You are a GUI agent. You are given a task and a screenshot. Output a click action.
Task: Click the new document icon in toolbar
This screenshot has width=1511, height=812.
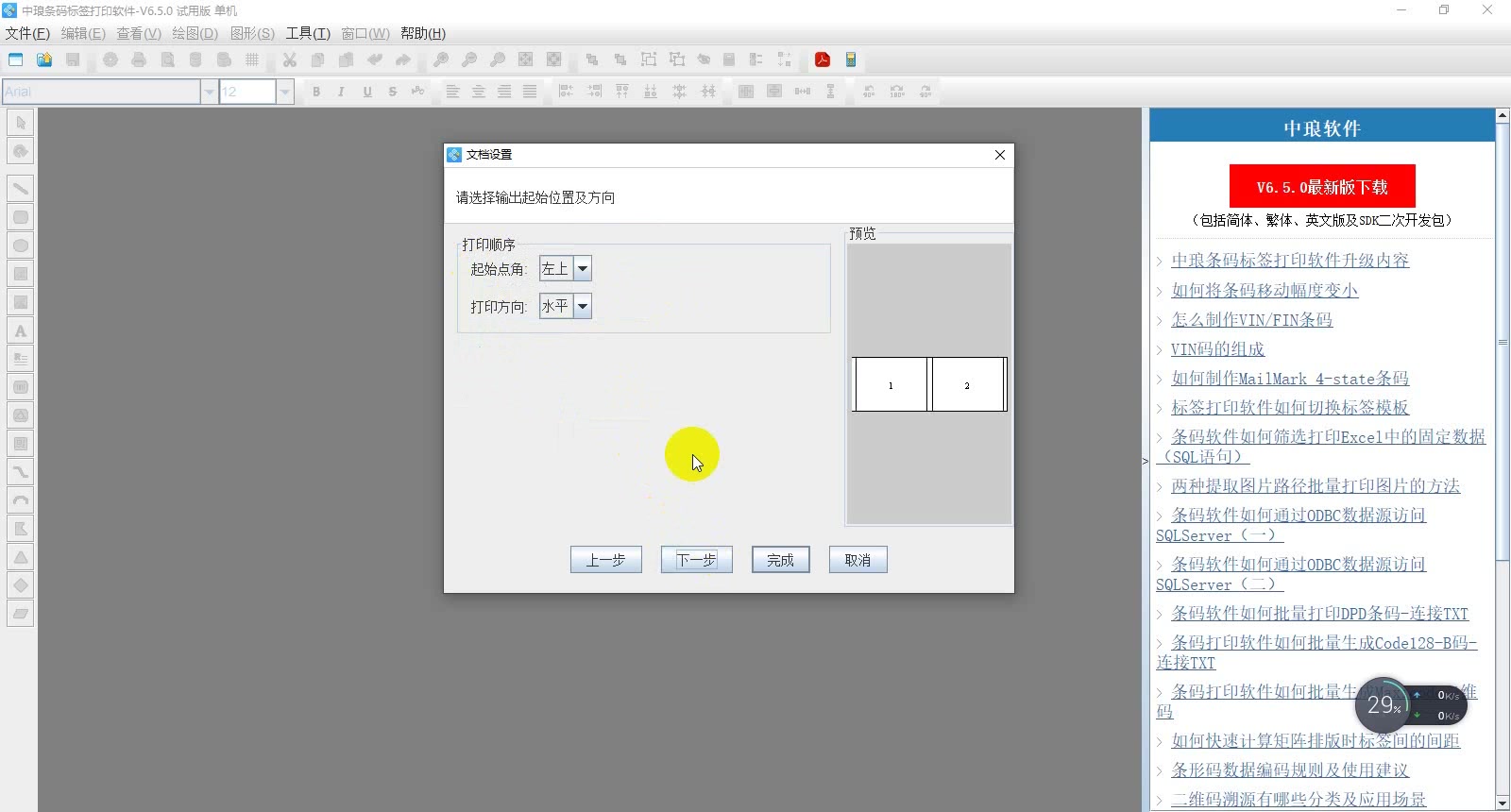16,59
